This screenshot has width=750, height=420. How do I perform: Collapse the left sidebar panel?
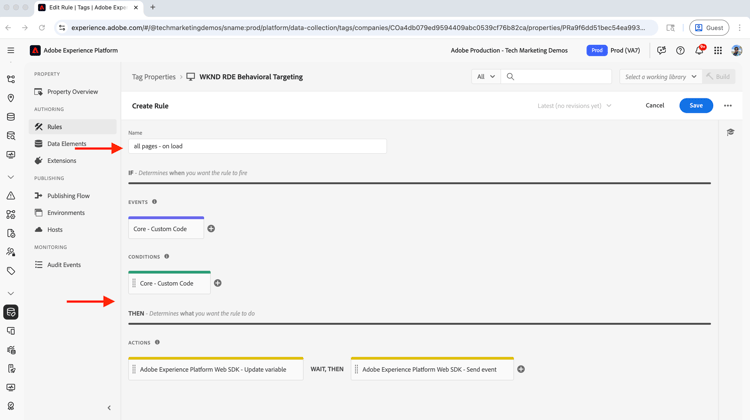(109, 408)
